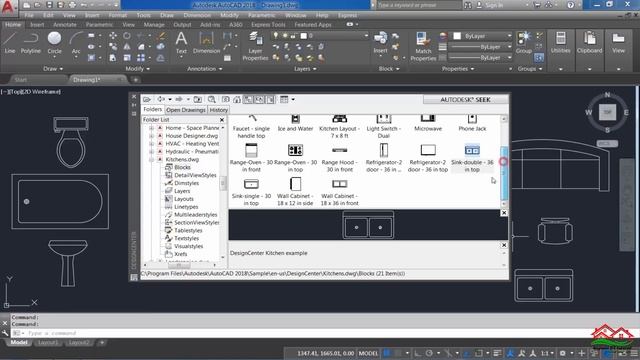This screenshot has width=640, height=360.
Task: Click the Range Hood 30 in front block
Action: [340, 158]
